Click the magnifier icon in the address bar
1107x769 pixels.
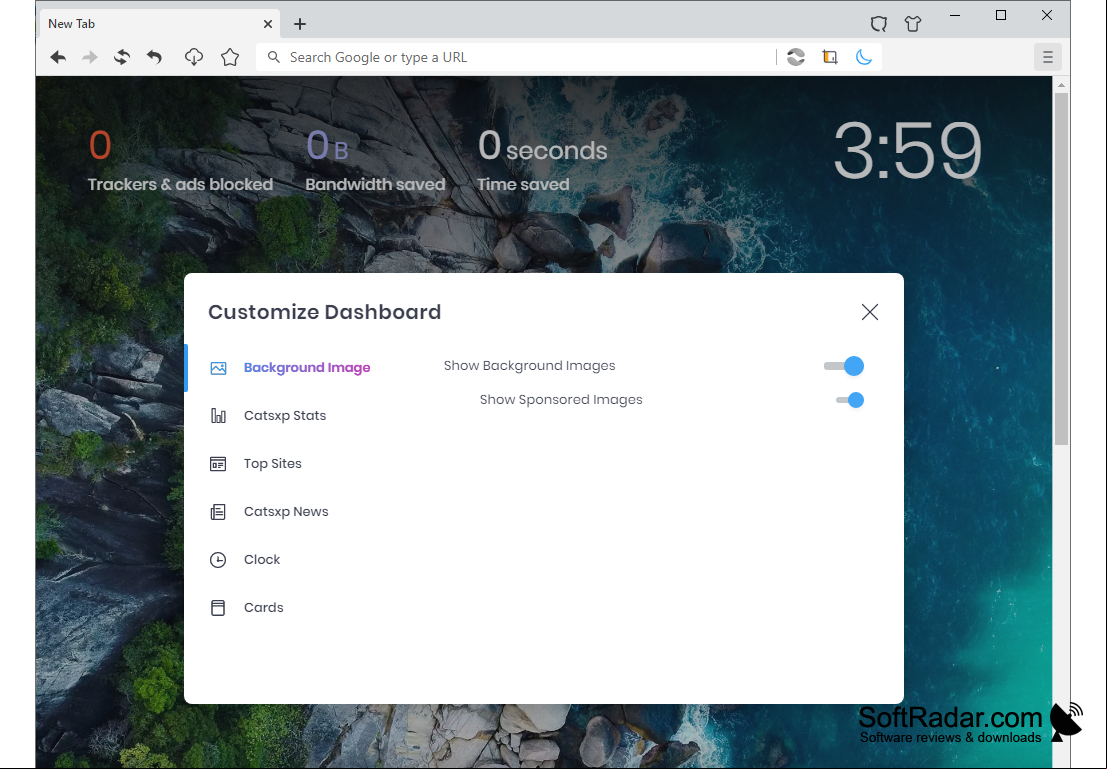click(274, 57)
